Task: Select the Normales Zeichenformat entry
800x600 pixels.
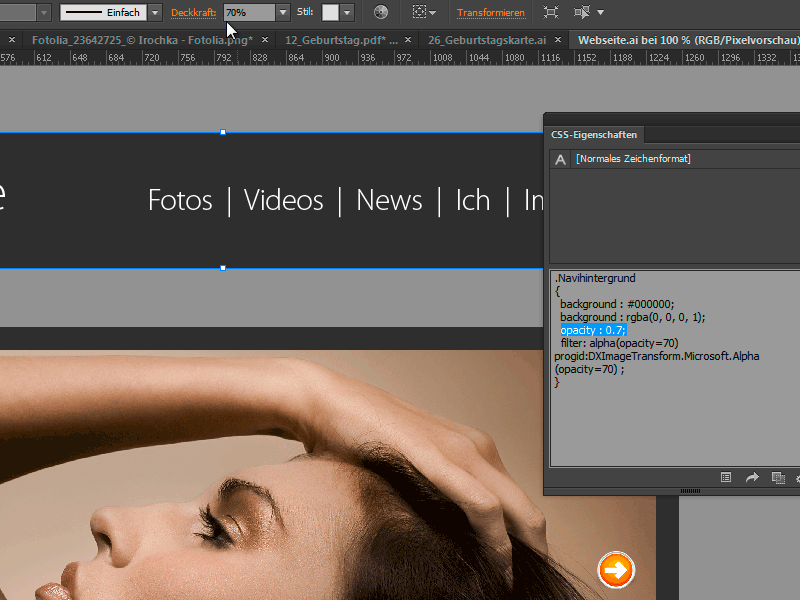Action: (x=633, y=159)
